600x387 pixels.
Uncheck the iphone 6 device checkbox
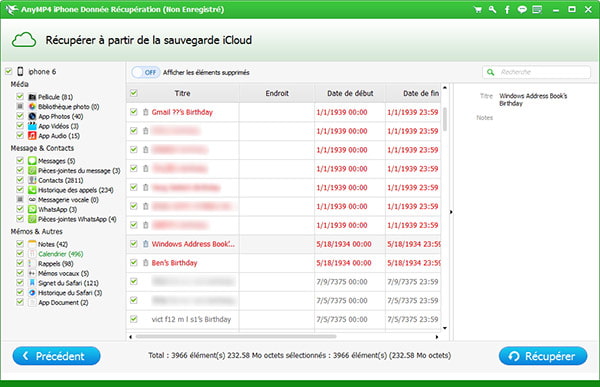[x=8, y=71]
